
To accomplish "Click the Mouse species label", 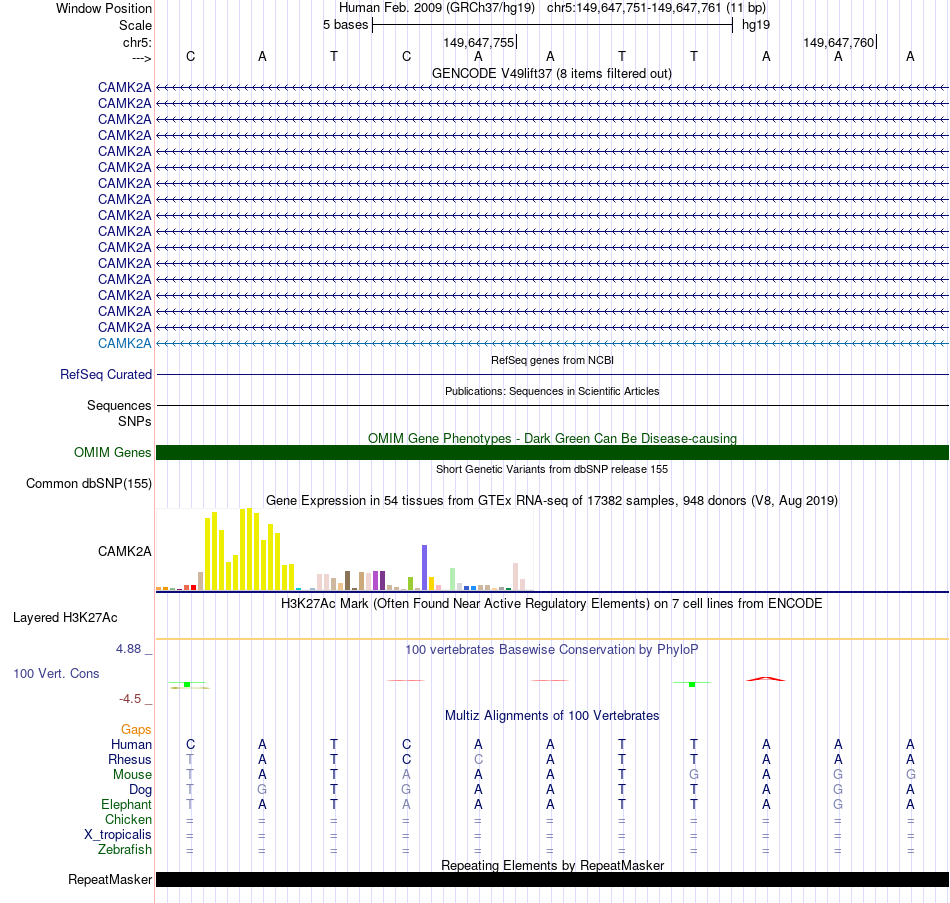I will [132, 775].
